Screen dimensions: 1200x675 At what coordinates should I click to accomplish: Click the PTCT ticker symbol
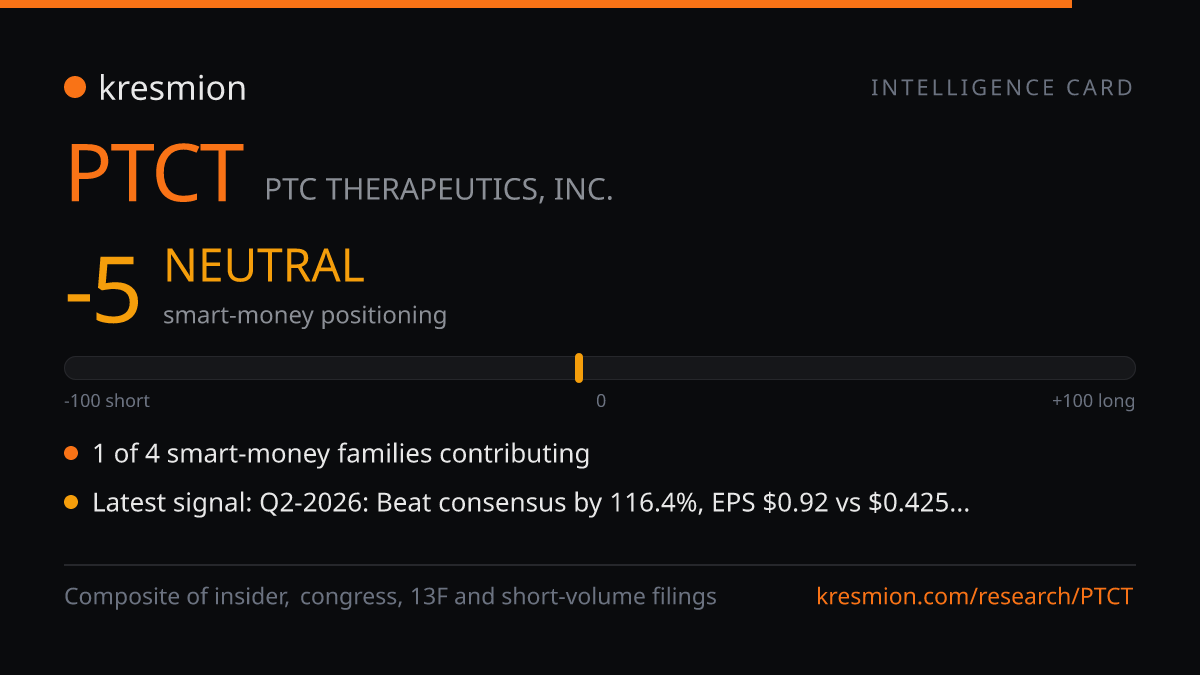coord(155,173)
